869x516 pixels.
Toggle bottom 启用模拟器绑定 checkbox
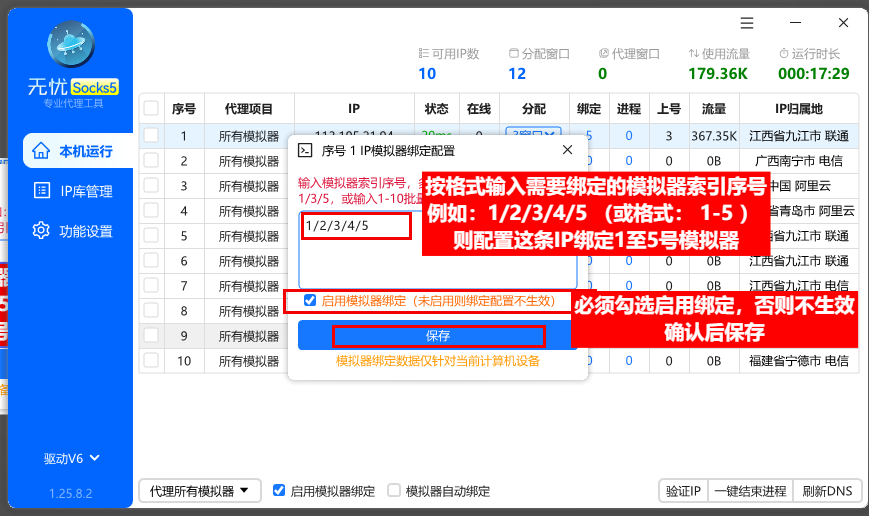(279, 491)
